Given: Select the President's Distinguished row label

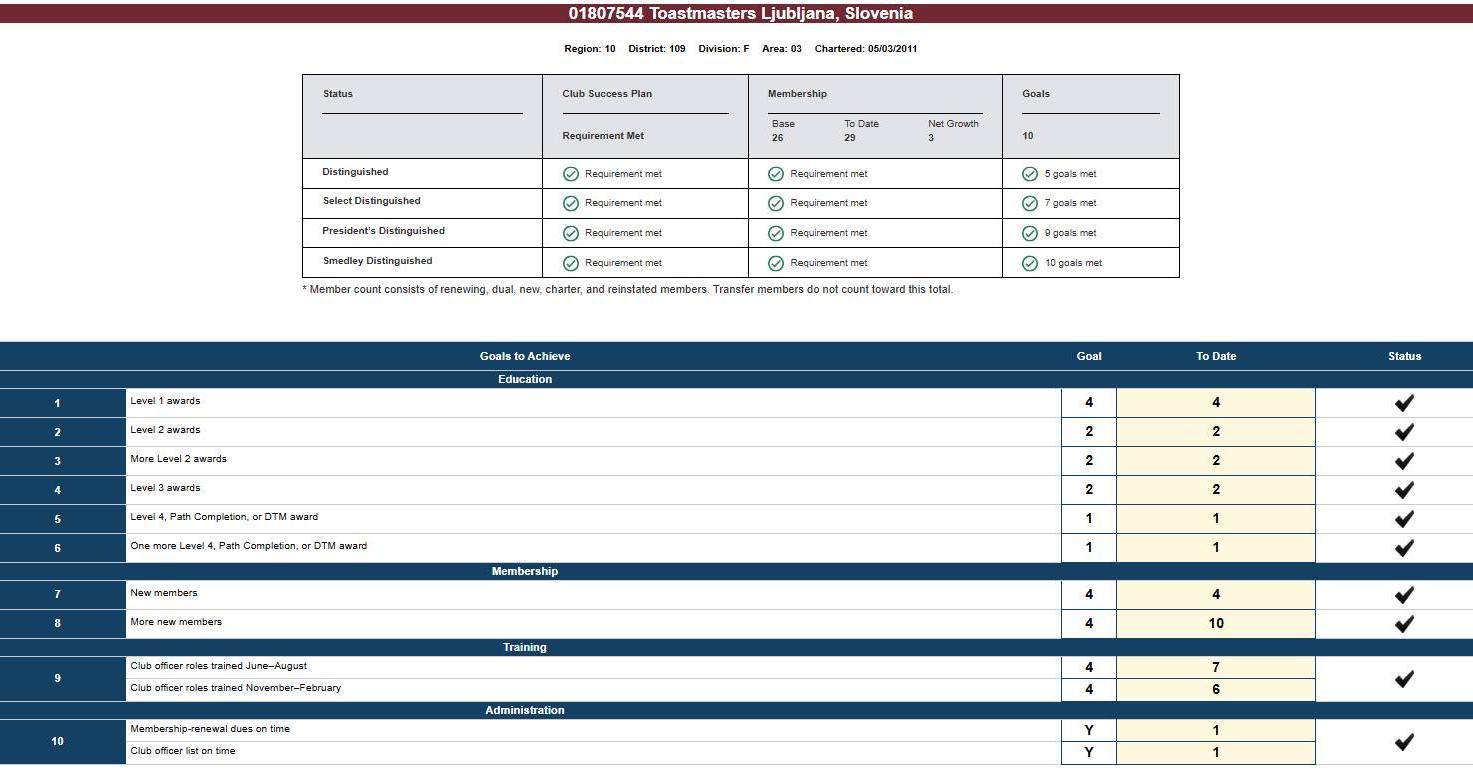Looking at the screenshot, I should pyautogui.click(x=383, y=231).
